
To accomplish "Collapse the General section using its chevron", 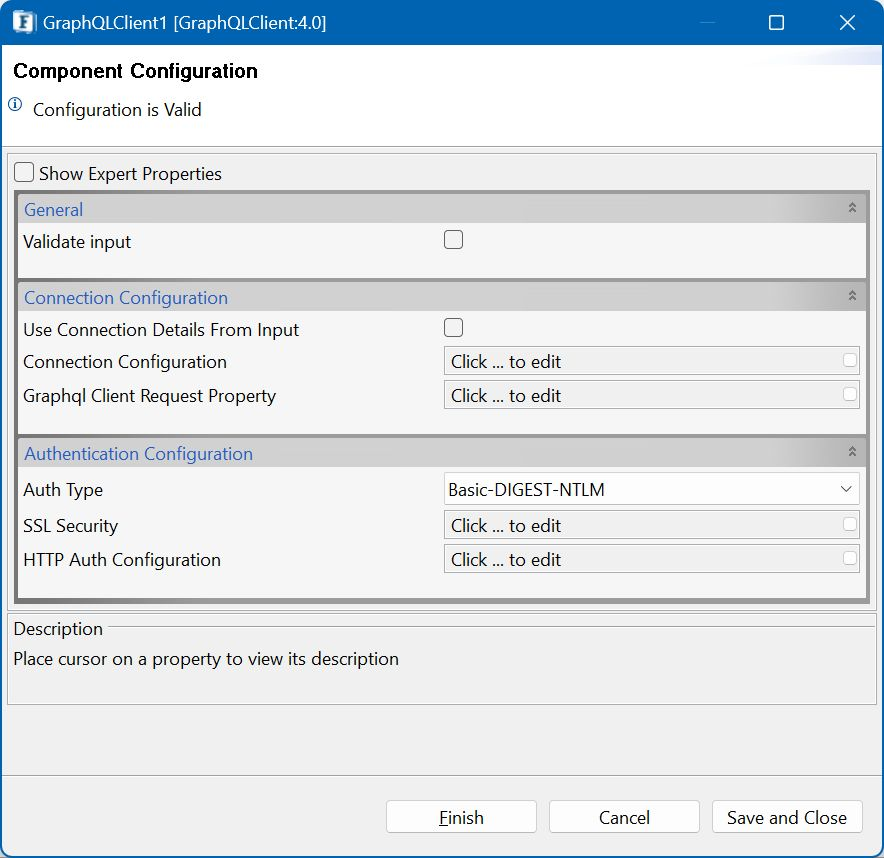I will (x=852, y=208).
